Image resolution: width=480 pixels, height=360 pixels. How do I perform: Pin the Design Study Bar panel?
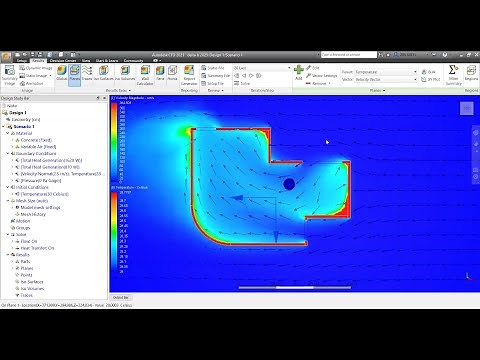coord(98,98)
